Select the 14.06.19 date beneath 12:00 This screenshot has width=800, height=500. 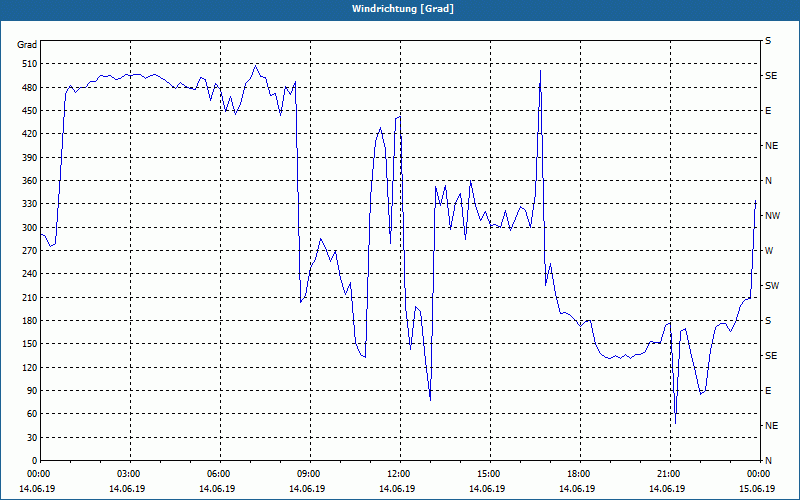[397, 488]
